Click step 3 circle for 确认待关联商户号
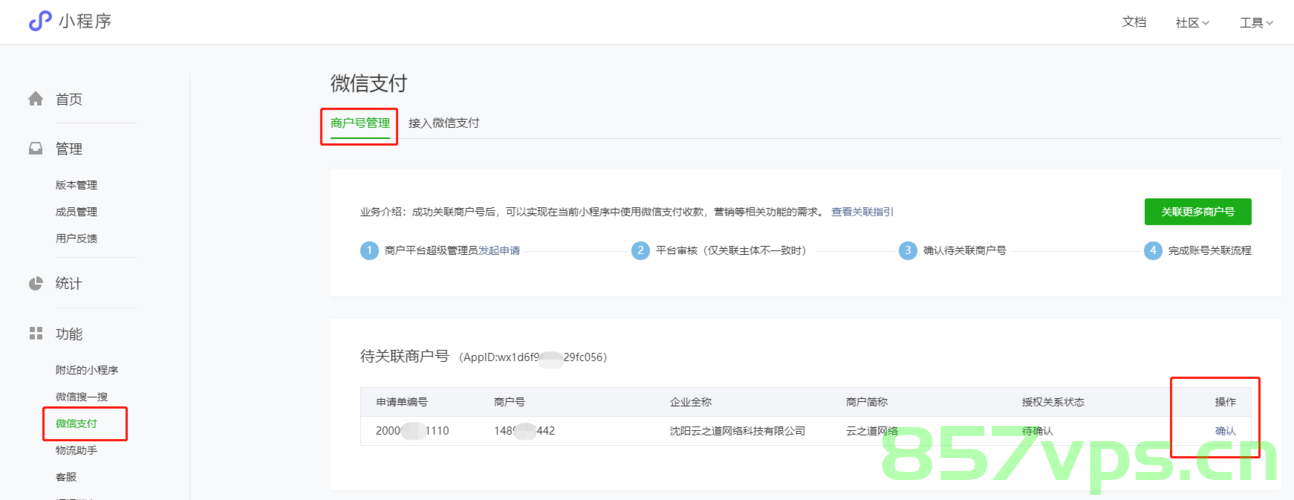The width and height of the screenshot is (1294, 500). [x=908, y=251]
